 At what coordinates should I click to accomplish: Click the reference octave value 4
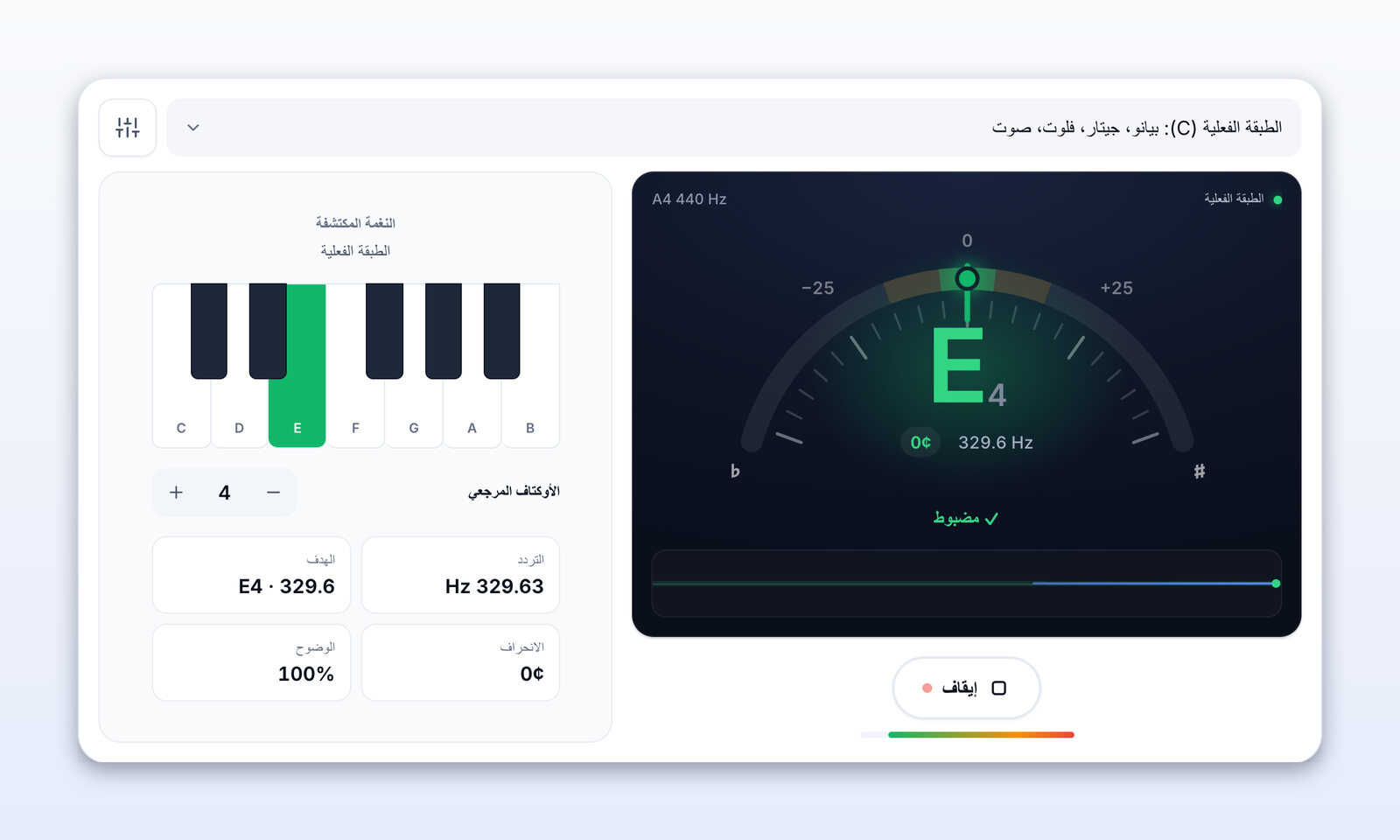coord(224,493)
